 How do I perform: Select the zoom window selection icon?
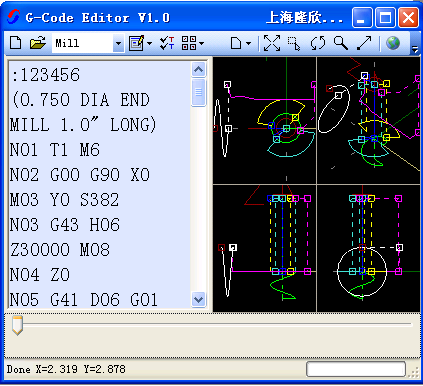(x=294, y=43)
